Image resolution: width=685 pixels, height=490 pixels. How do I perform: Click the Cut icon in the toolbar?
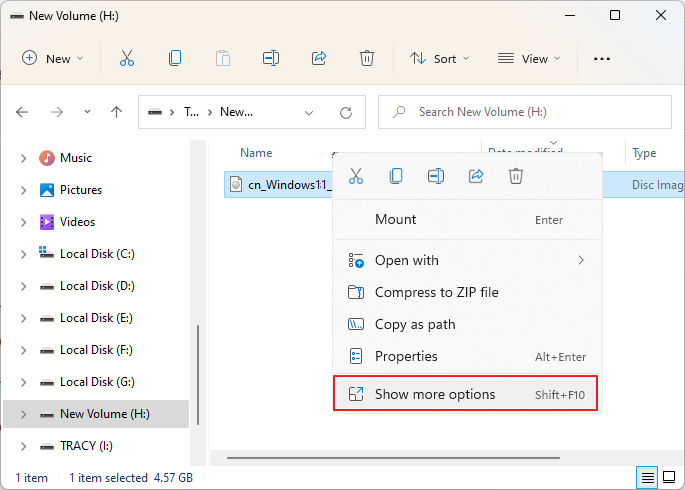126,58
